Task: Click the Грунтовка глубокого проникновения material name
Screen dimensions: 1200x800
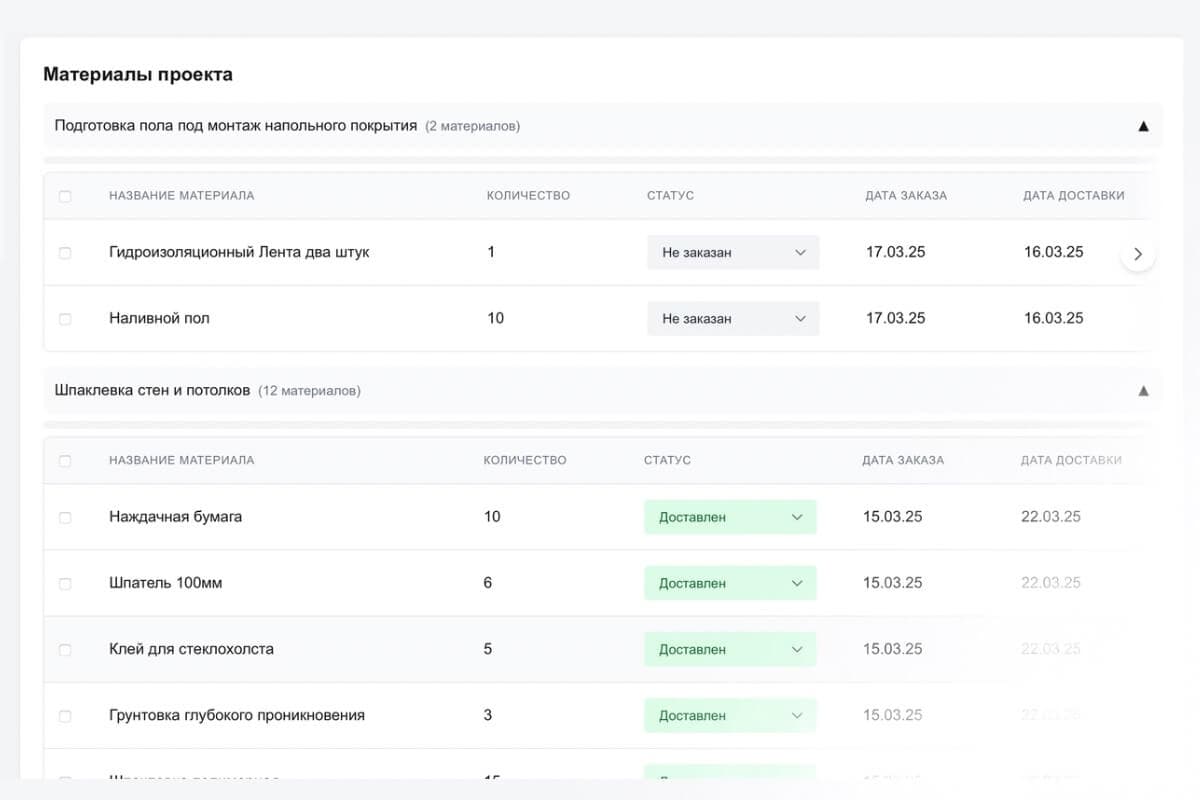Action: (236, 715)
